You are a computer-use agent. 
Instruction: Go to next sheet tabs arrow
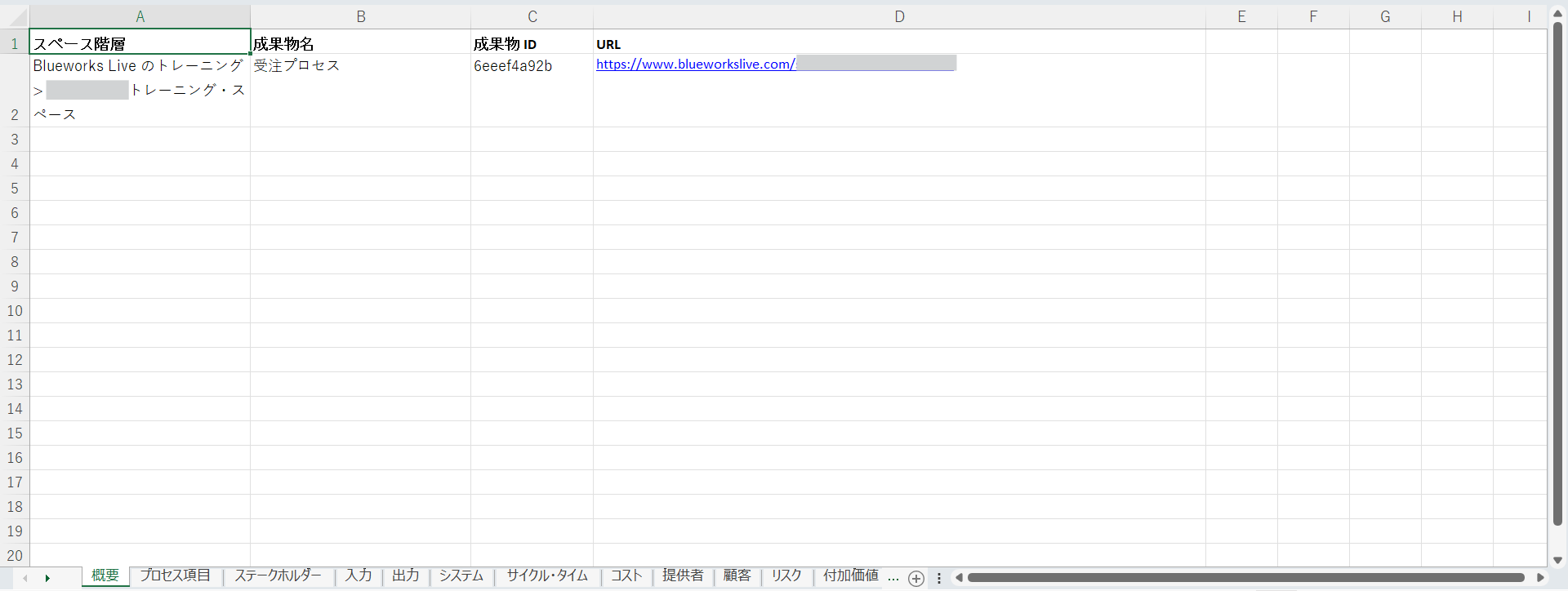[47, 578]
